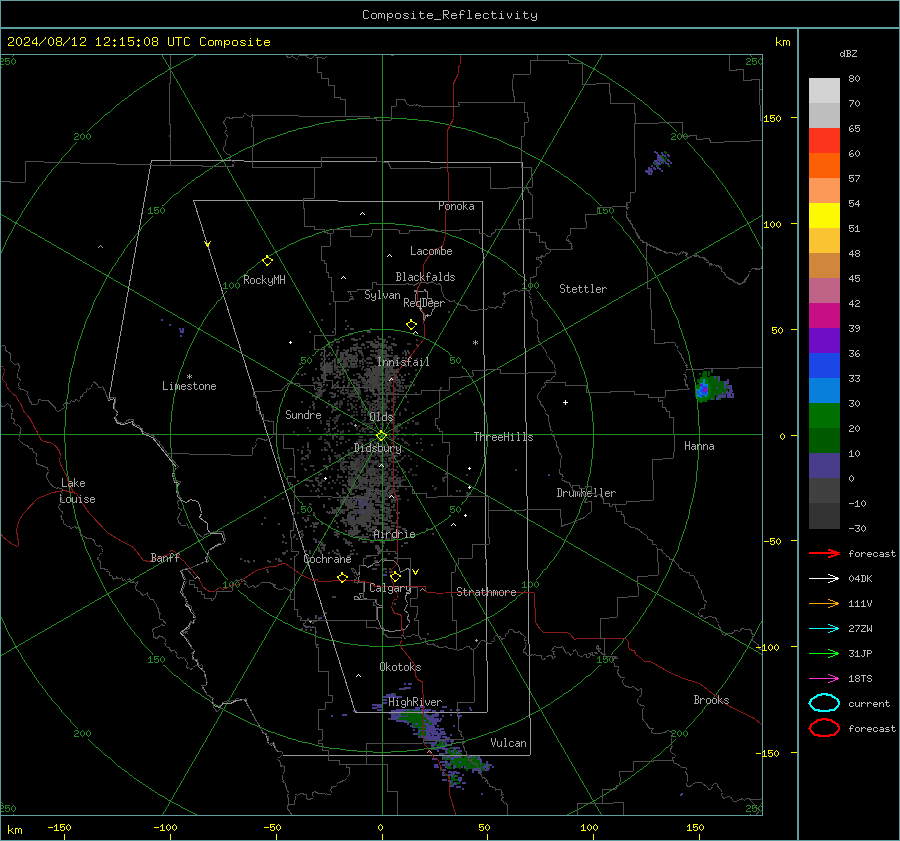Click the Lake Louise label
The image size is (900, 841).
click(77, 491)
